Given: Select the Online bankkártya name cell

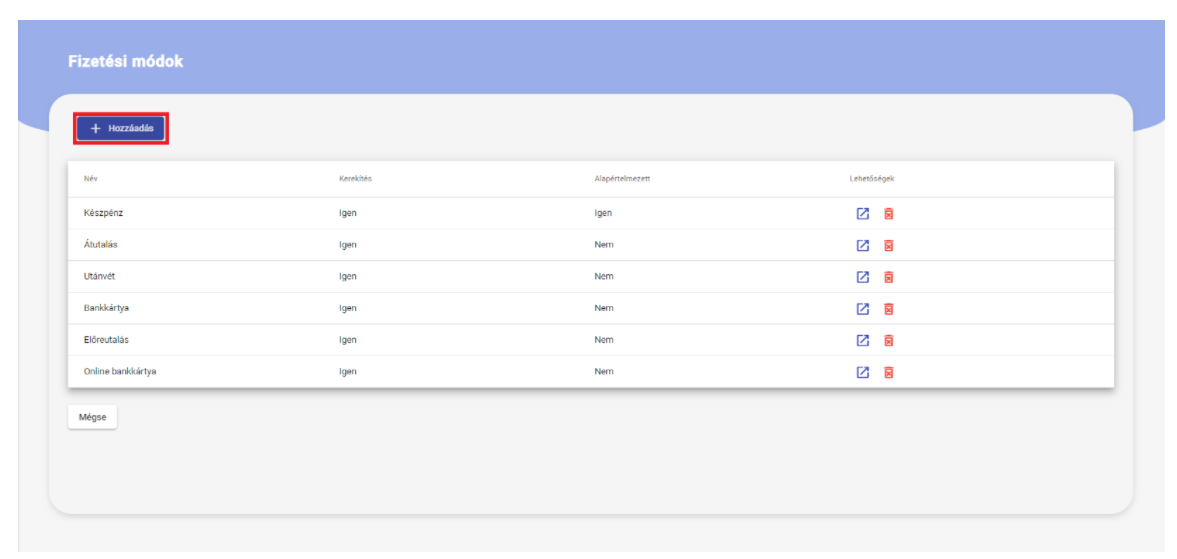Looking at the screenshot, I should point(120,371).
